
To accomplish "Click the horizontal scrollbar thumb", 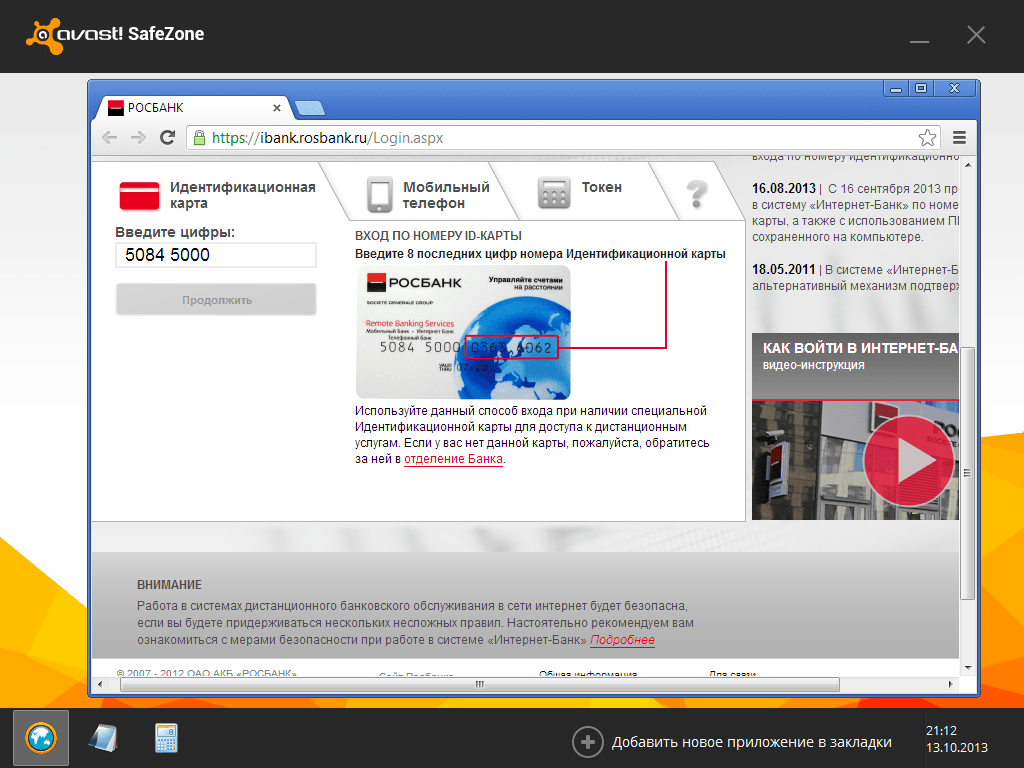I will (480, 684).
